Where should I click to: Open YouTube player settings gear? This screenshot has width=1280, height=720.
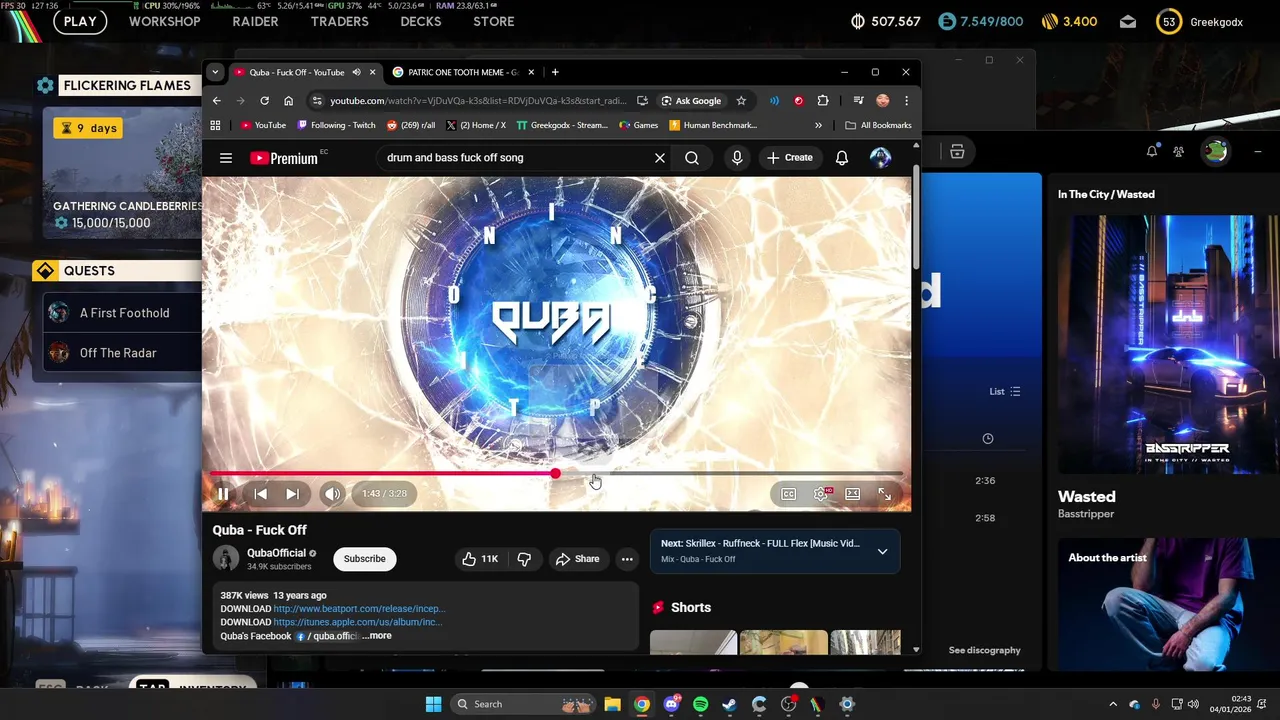pos(821,494)
